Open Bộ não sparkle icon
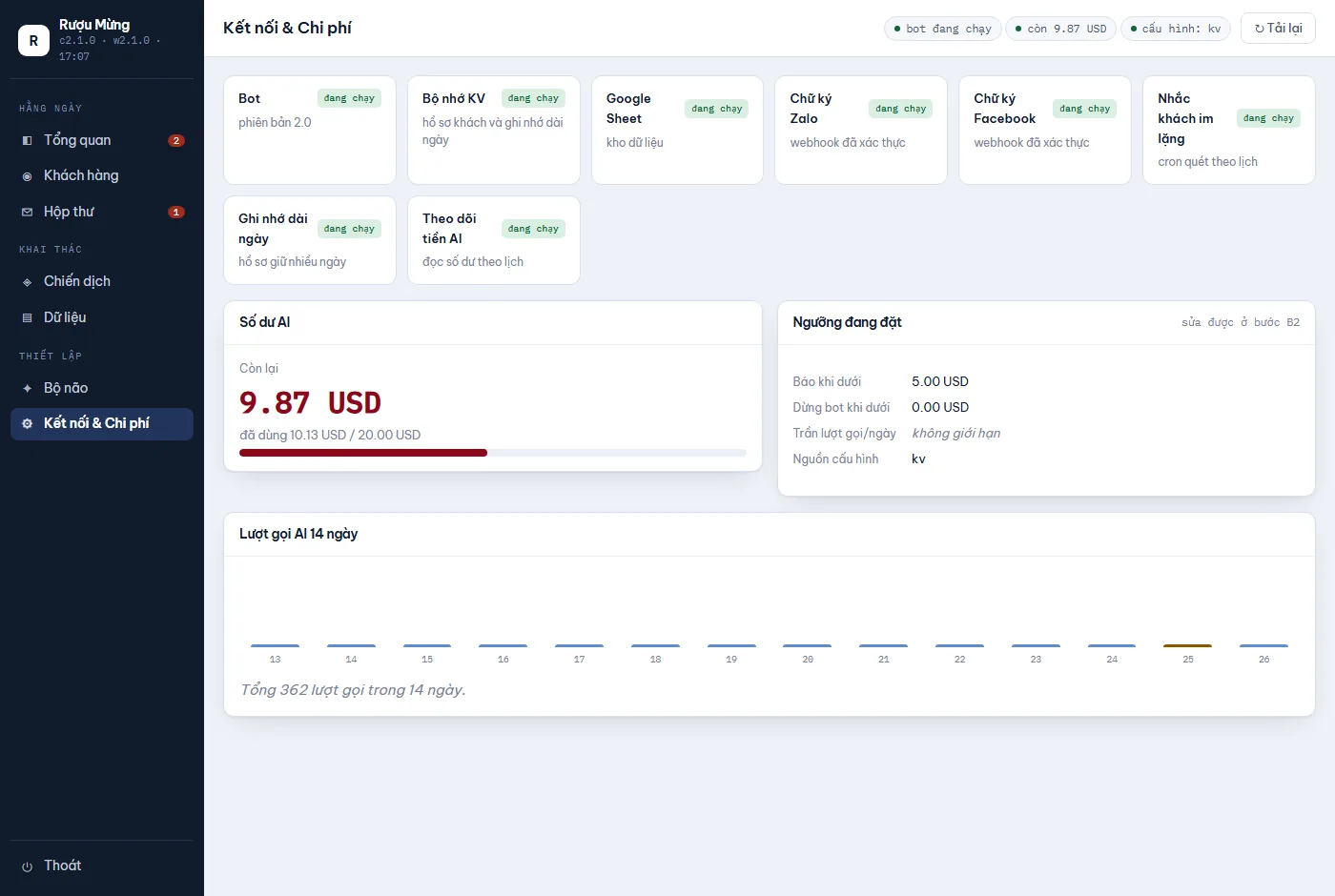 27,389
